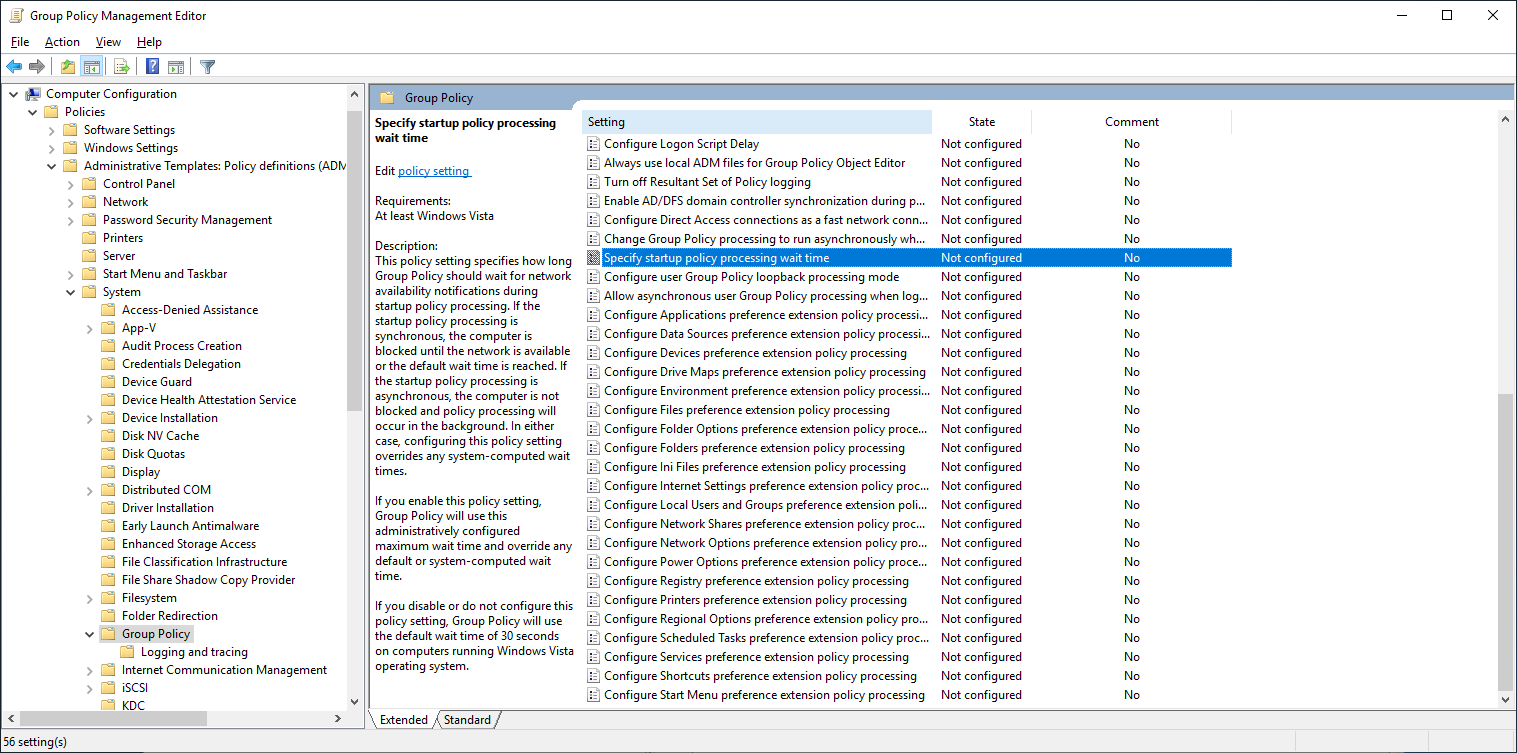Click the KDC folder icon
Image resolution: width=1517 pixels, height=753 pixels.
tap(108, 706)
